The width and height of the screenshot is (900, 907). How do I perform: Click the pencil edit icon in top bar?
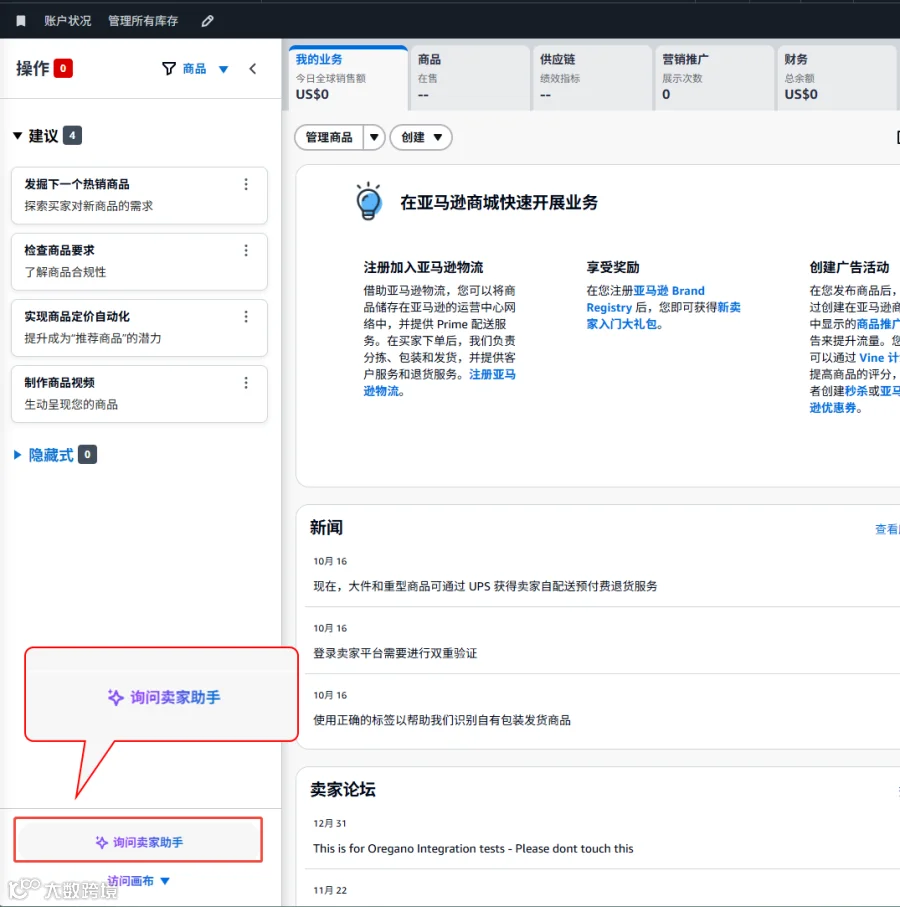tap(207, 21)
